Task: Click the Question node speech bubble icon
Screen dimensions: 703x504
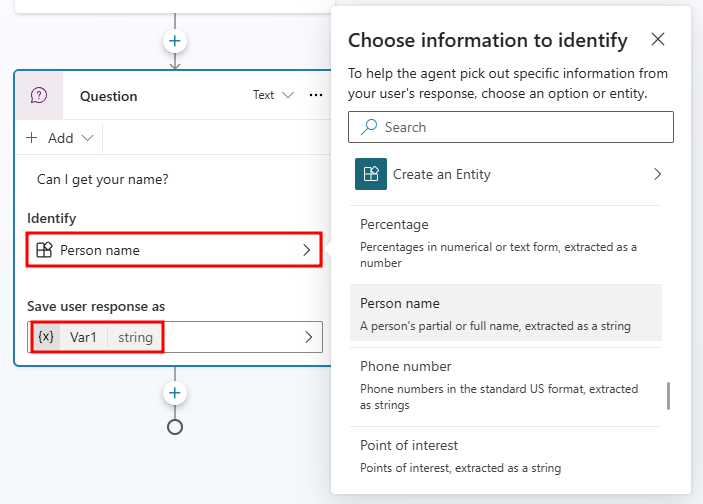Action: (x=39, y=96)
